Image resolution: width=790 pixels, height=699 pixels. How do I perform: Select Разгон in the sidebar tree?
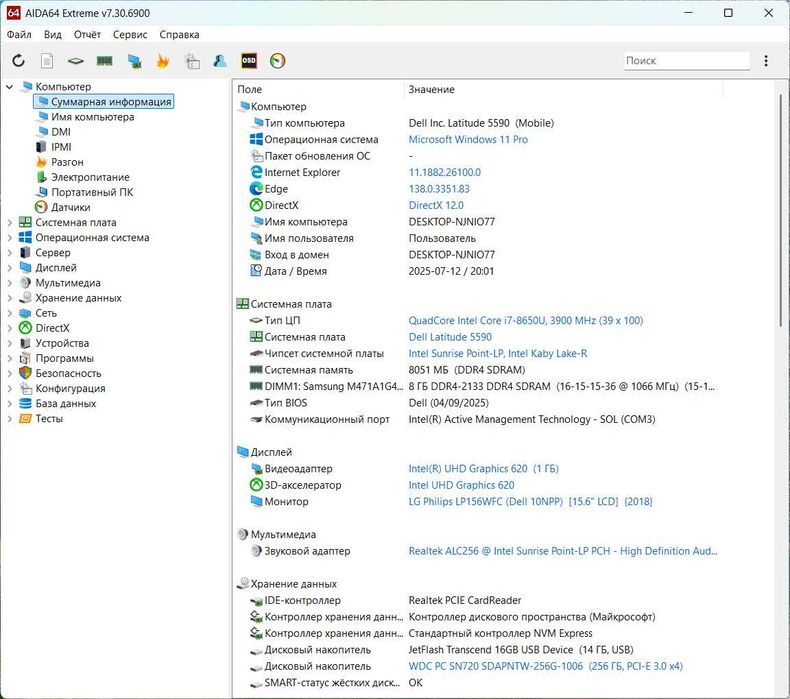tap(67, 162)
